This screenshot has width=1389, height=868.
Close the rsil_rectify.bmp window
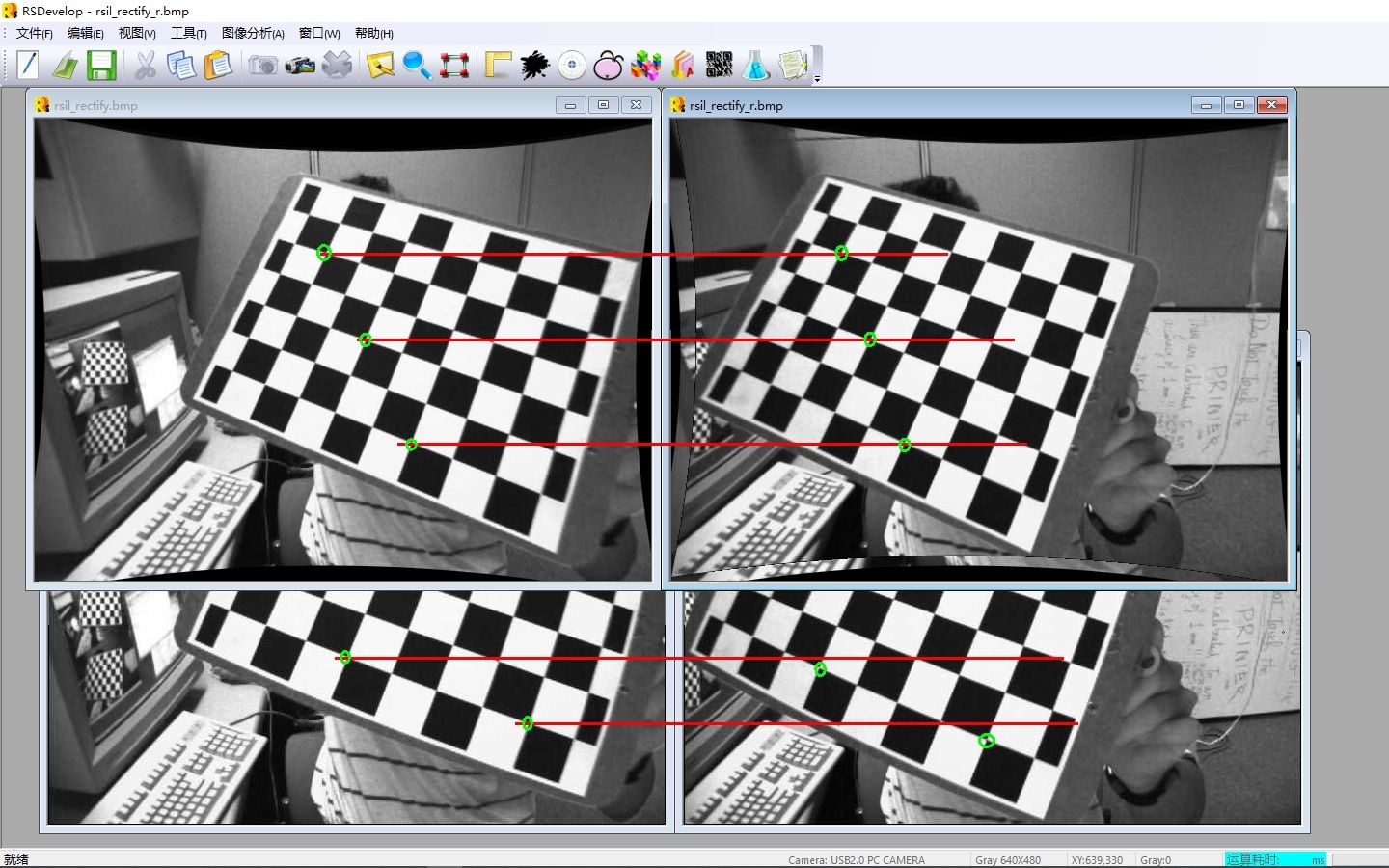pyautogui.click(x=637, y=105)
